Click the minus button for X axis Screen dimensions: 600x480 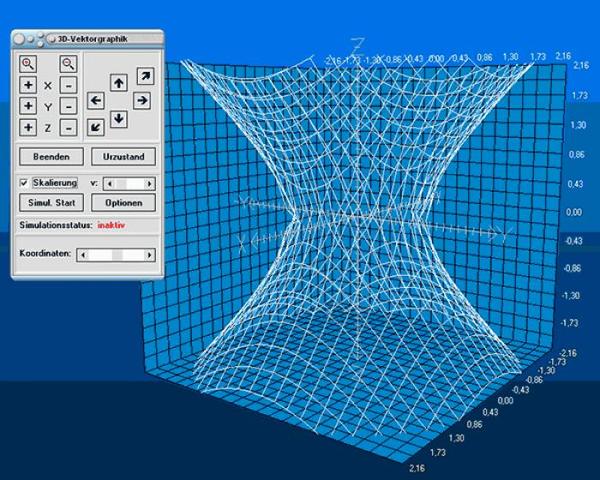point(68,85)
